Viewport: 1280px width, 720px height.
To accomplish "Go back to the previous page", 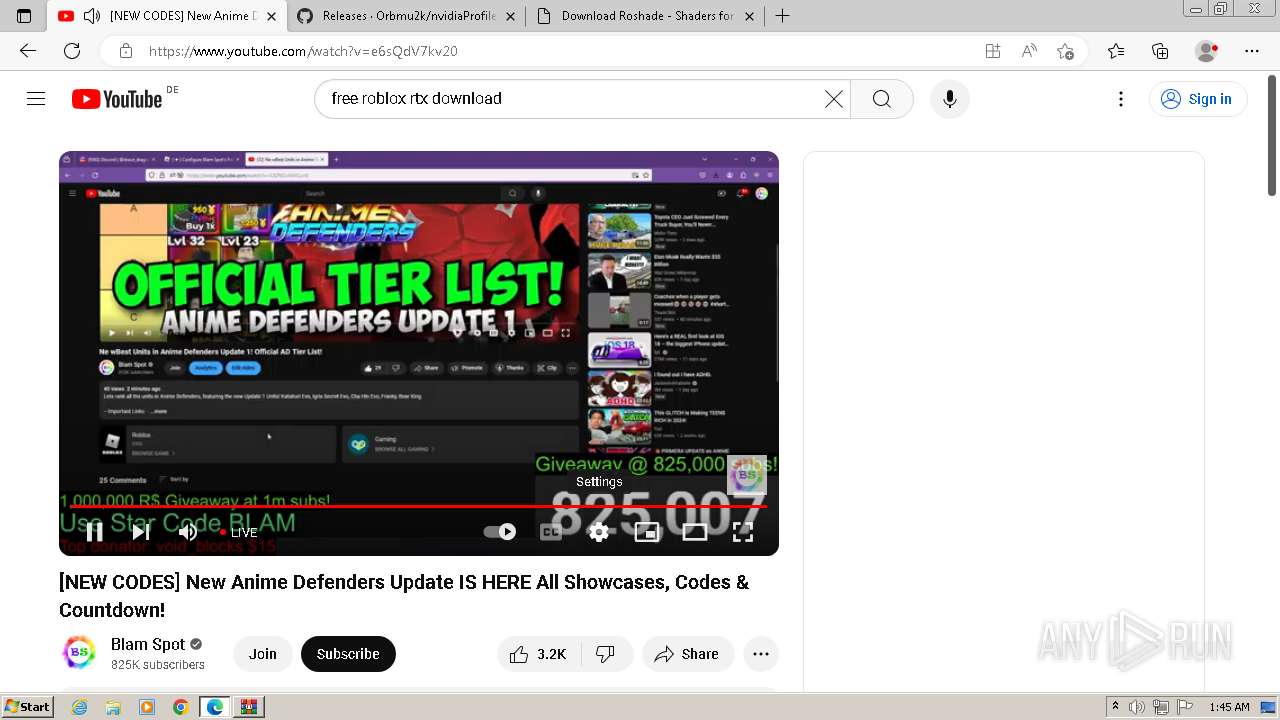I will (x=28, y=51).
